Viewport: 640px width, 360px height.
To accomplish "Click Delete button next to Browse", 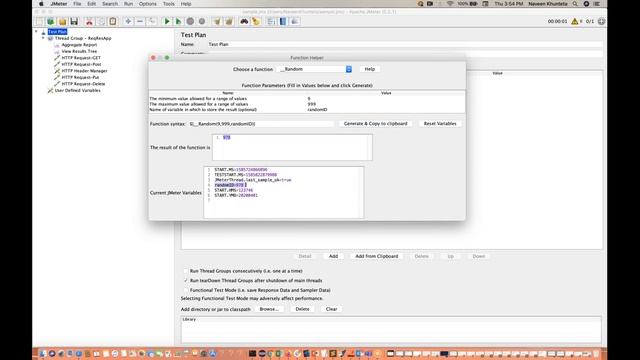I will [x=302, y=309].
